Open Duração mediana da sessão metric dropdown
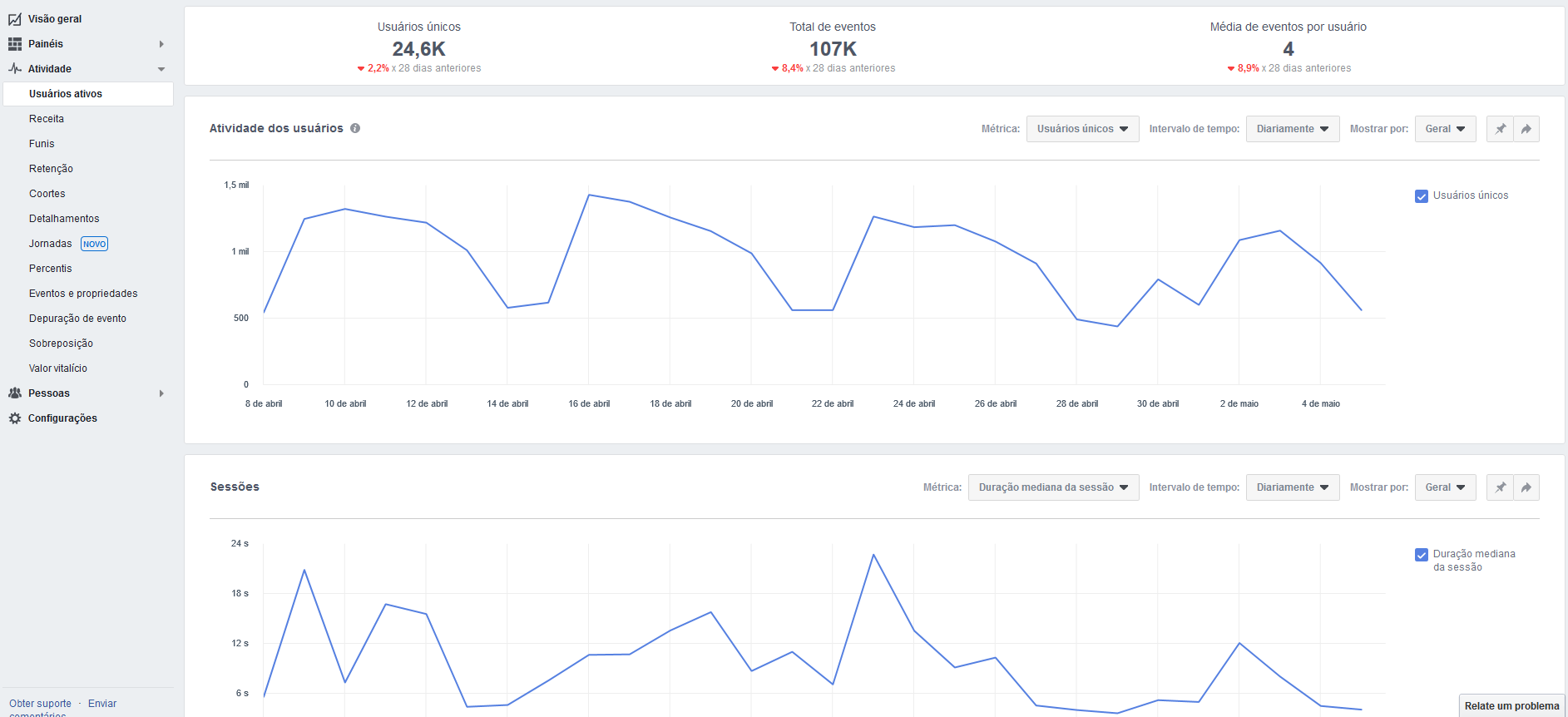This screenshot has width=1568, height=717. [1053, 487]
